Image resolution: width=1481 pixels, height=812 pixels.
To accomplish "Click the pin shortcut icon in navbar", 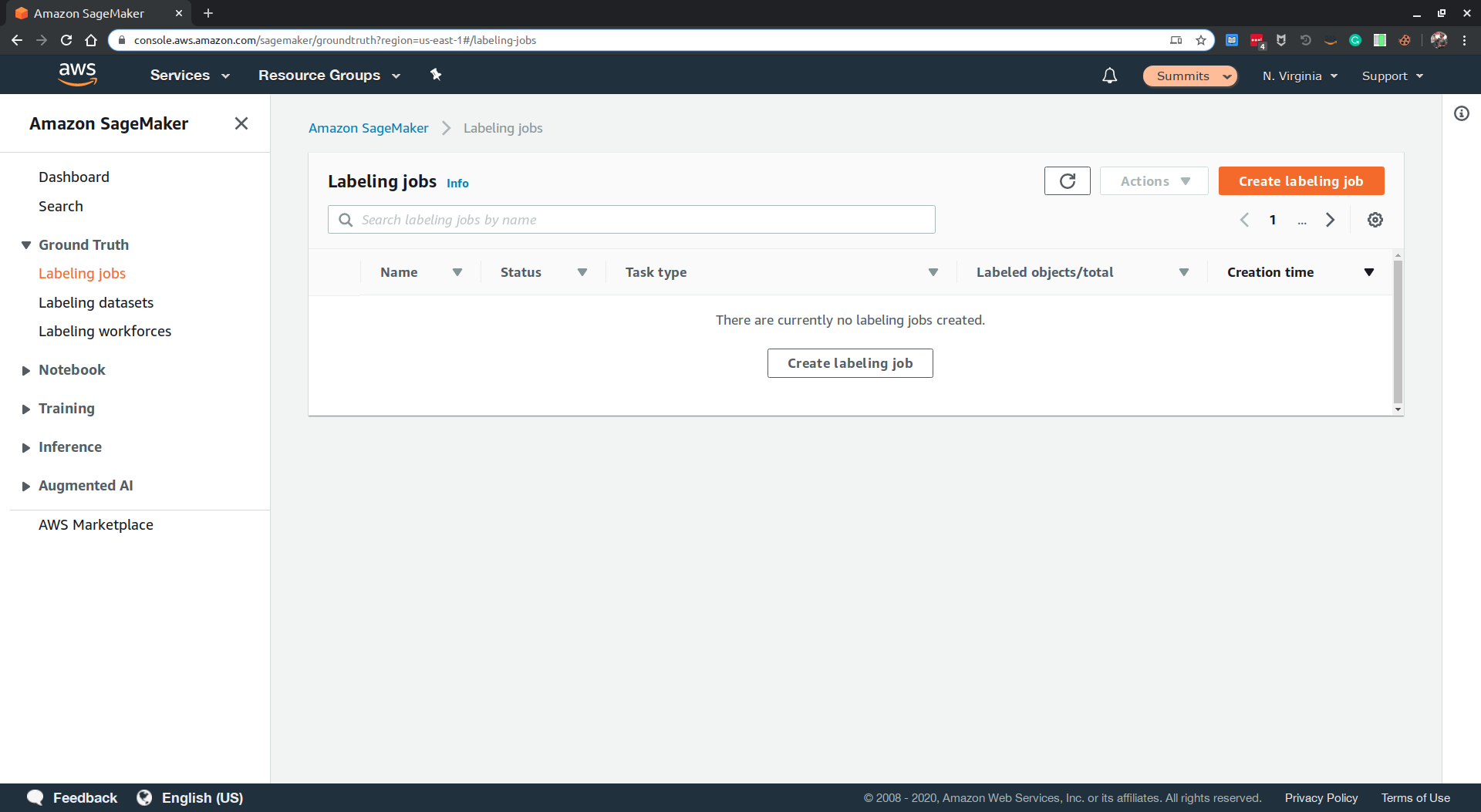I will click(436, 75).
